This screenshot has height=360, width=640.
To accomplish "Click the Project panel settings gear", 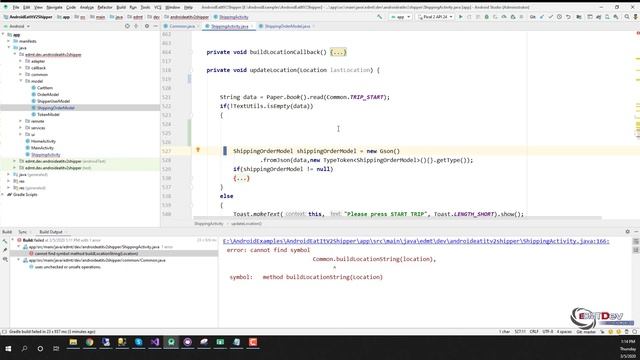I will (x=147, y=26).
